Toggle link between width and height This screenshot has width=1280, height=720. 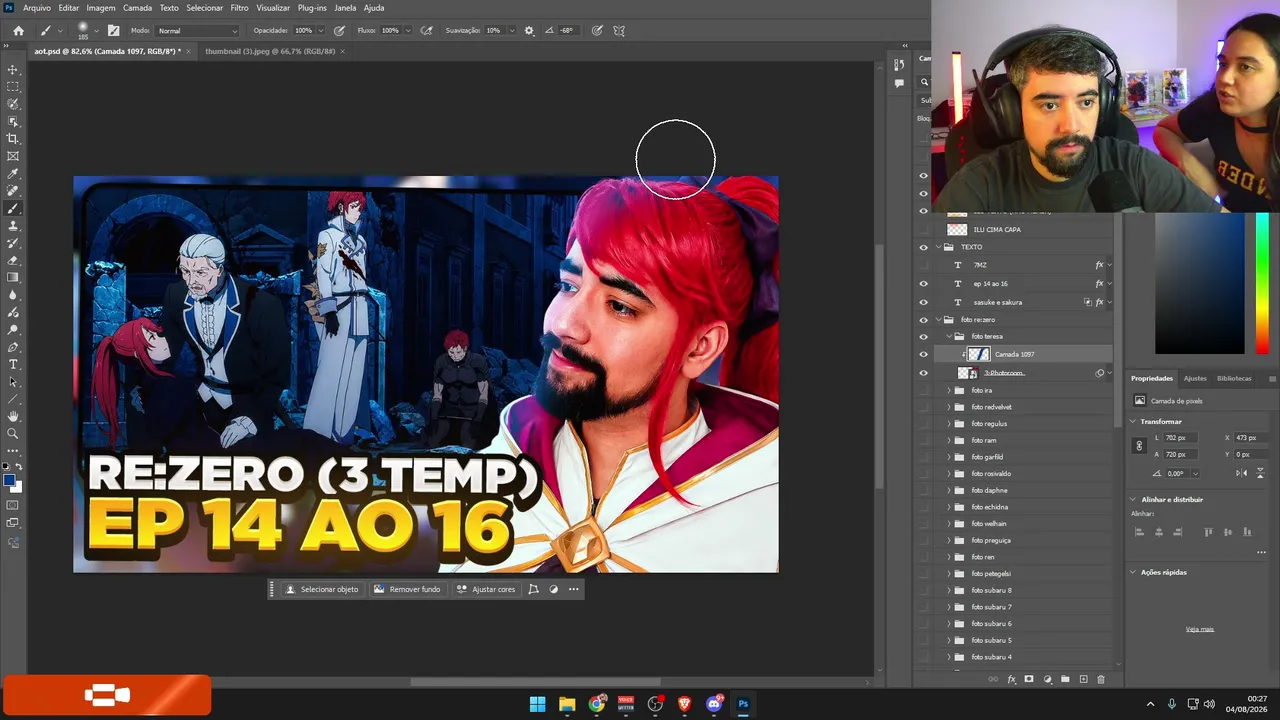(x=1139, y=446)
